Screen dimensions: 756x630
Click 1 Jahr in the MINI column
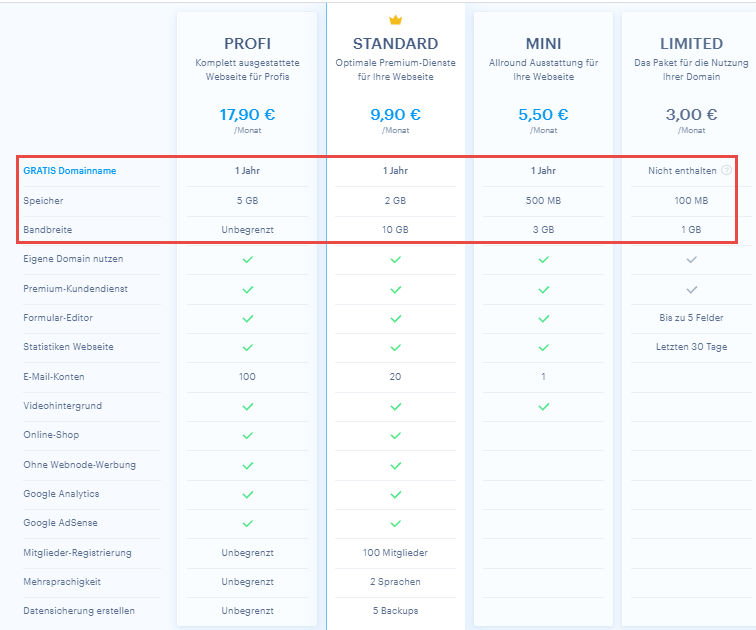click(543, 171)
